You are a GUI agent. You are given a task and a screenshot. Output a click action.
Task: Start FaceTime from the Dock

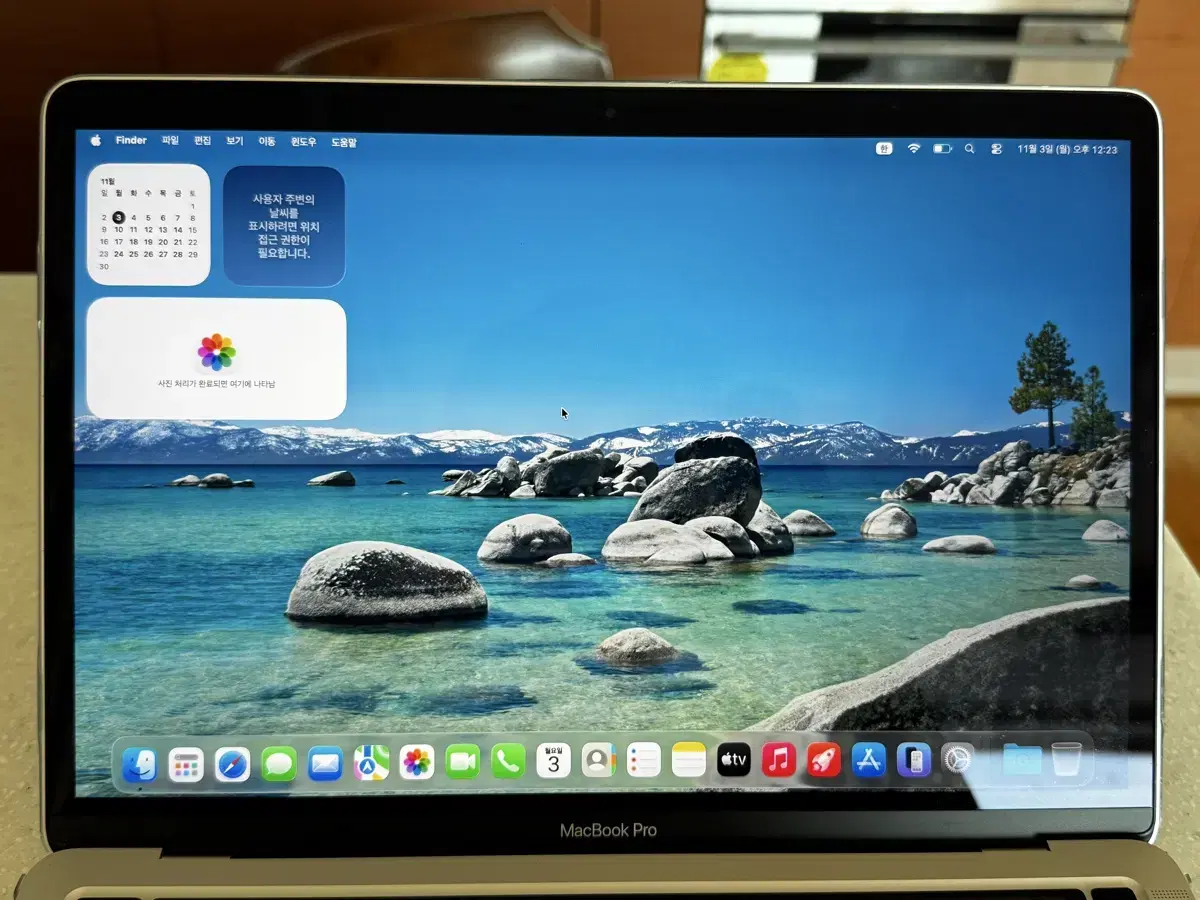coord(460,763)
